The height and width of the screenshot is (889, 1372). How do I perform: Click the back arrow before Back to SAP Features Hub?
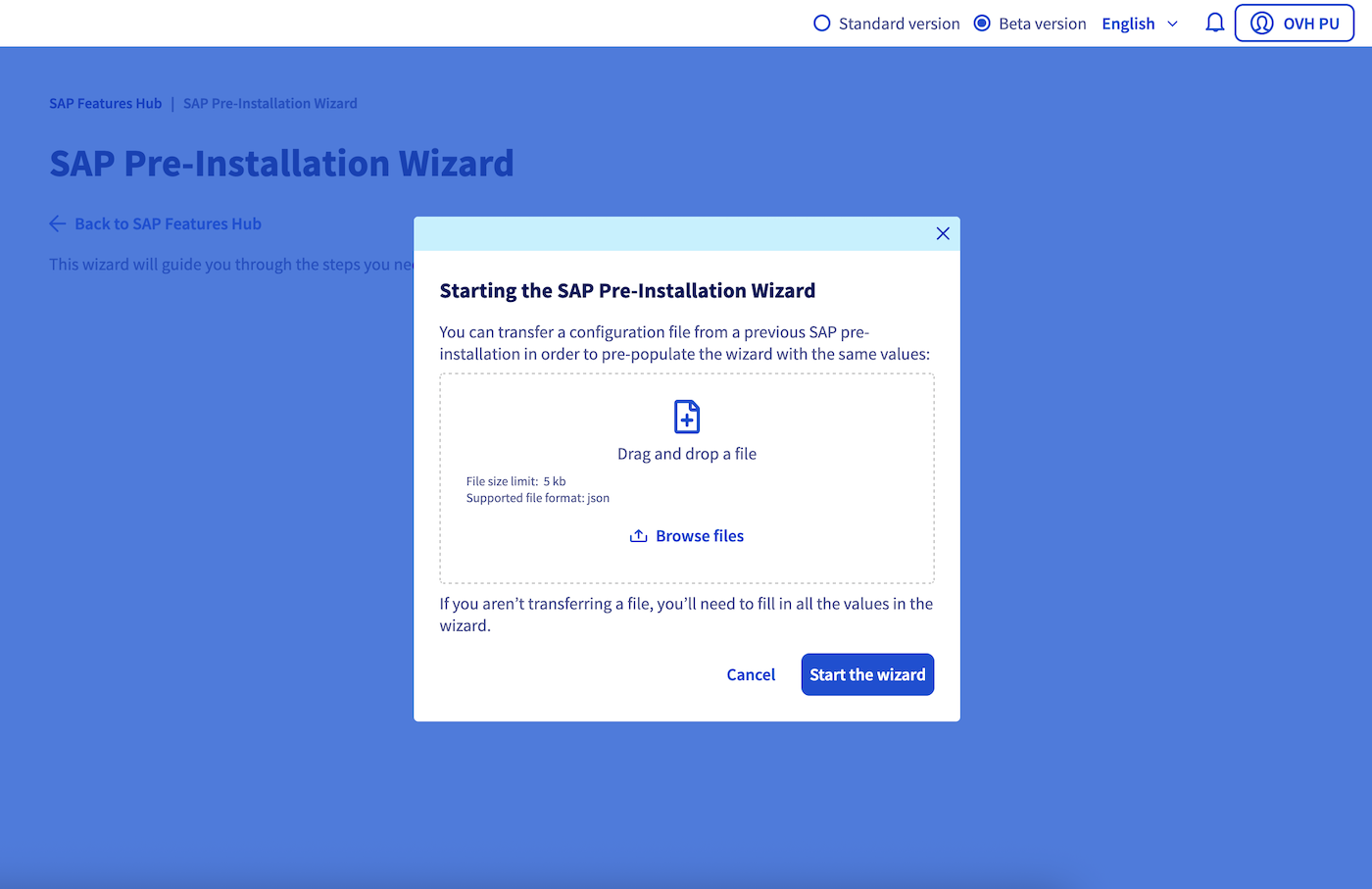pyautogui.click(x=57, y=223)
